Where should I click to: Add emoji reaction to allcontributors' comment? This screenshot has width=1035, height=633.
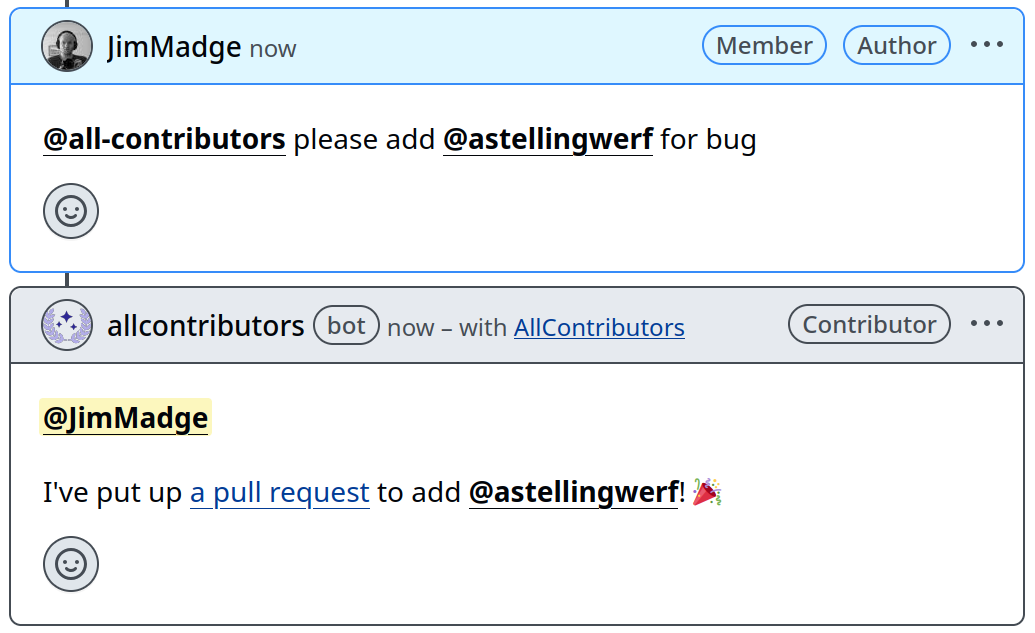click(x=71, y=564)
